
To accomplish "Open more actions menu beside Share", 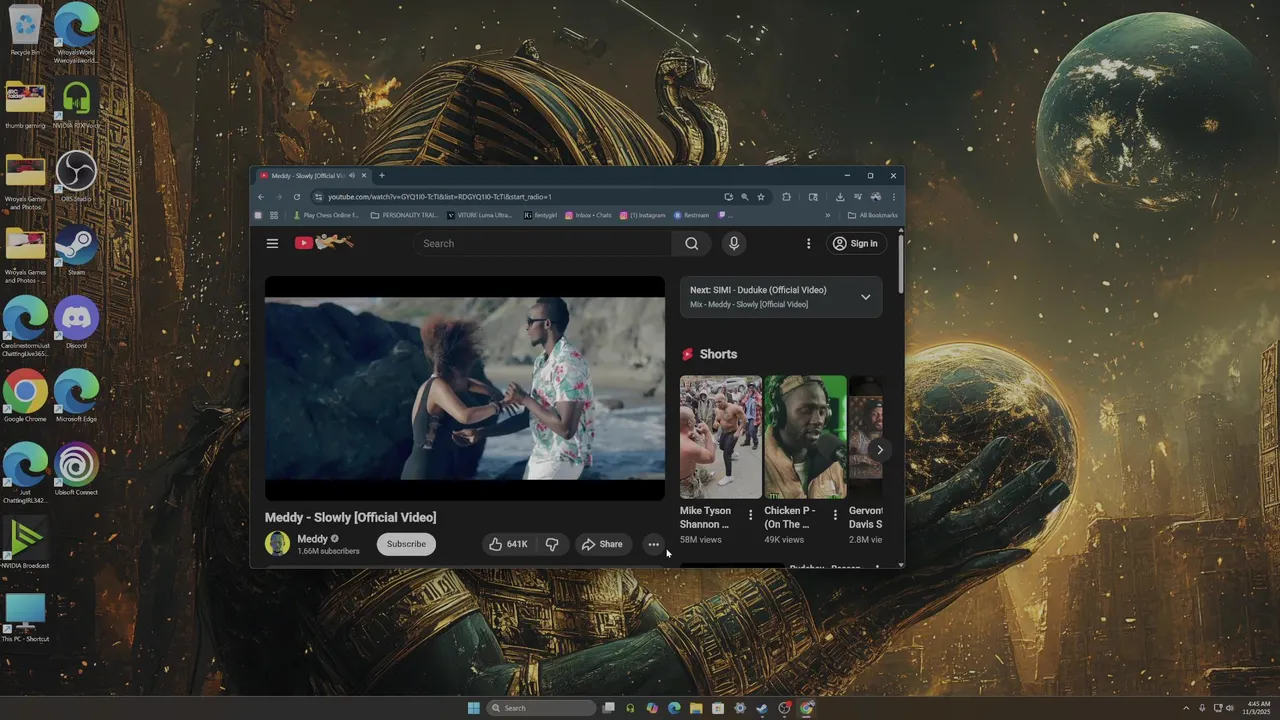I will point(653,544).
